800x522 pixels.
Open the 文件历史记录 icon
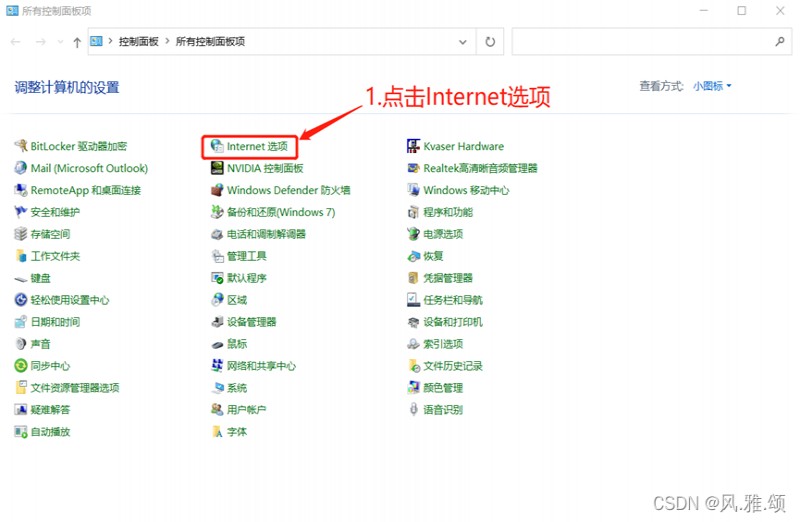[413, 365]
